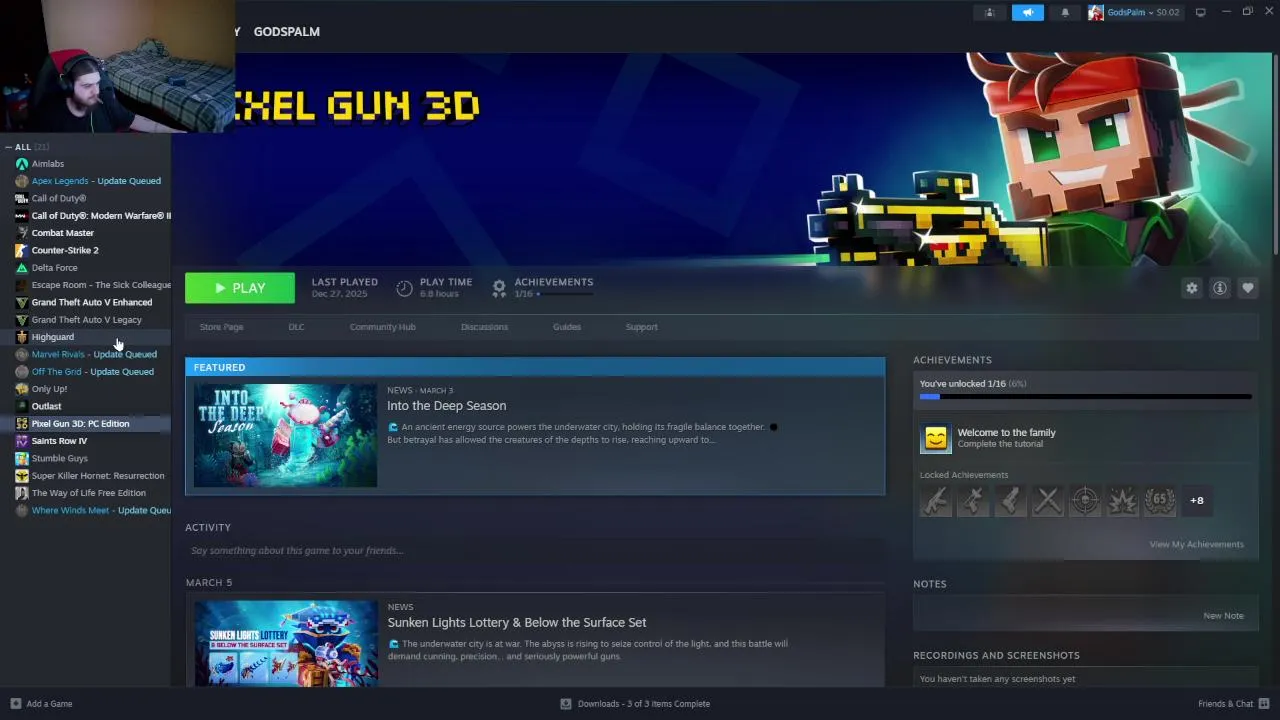Click Pixel Gun 3D: PC Edition icon

(22, 424)
